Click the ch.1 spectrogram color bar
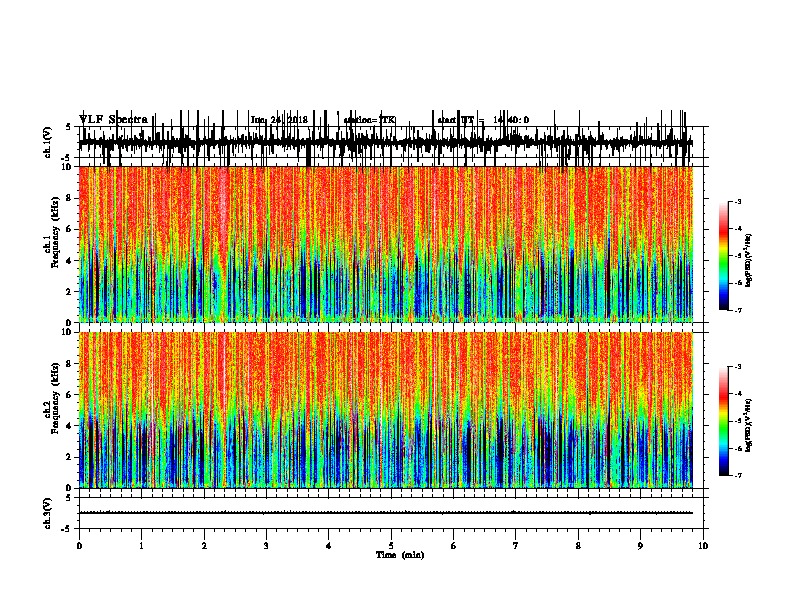 point(724,256)
